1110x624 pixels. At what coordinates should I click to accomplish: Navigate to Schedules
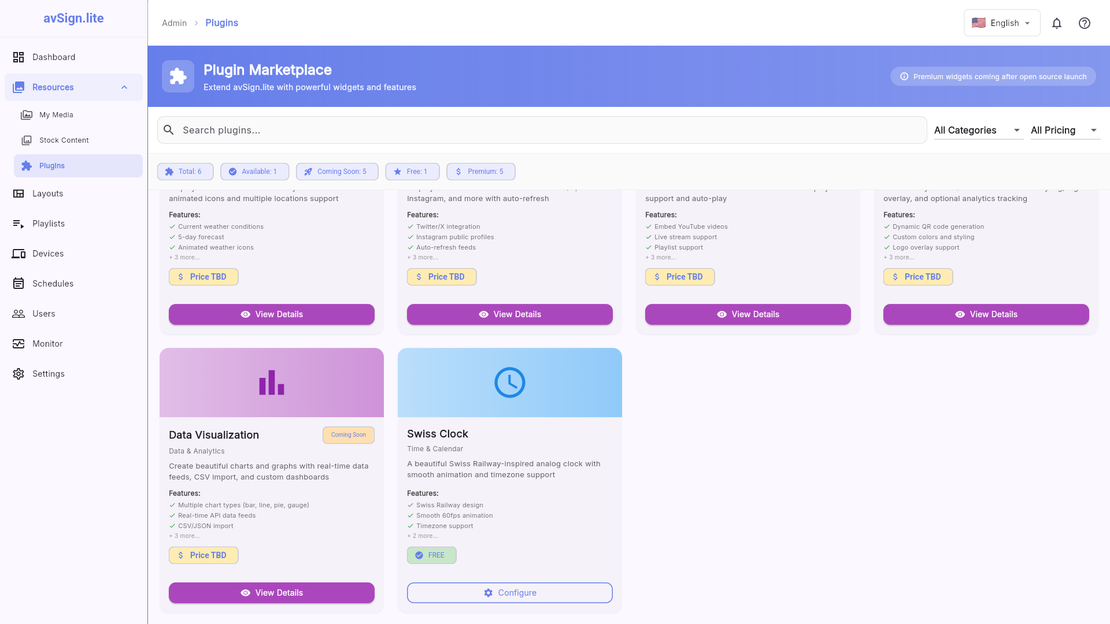[74, 283]
